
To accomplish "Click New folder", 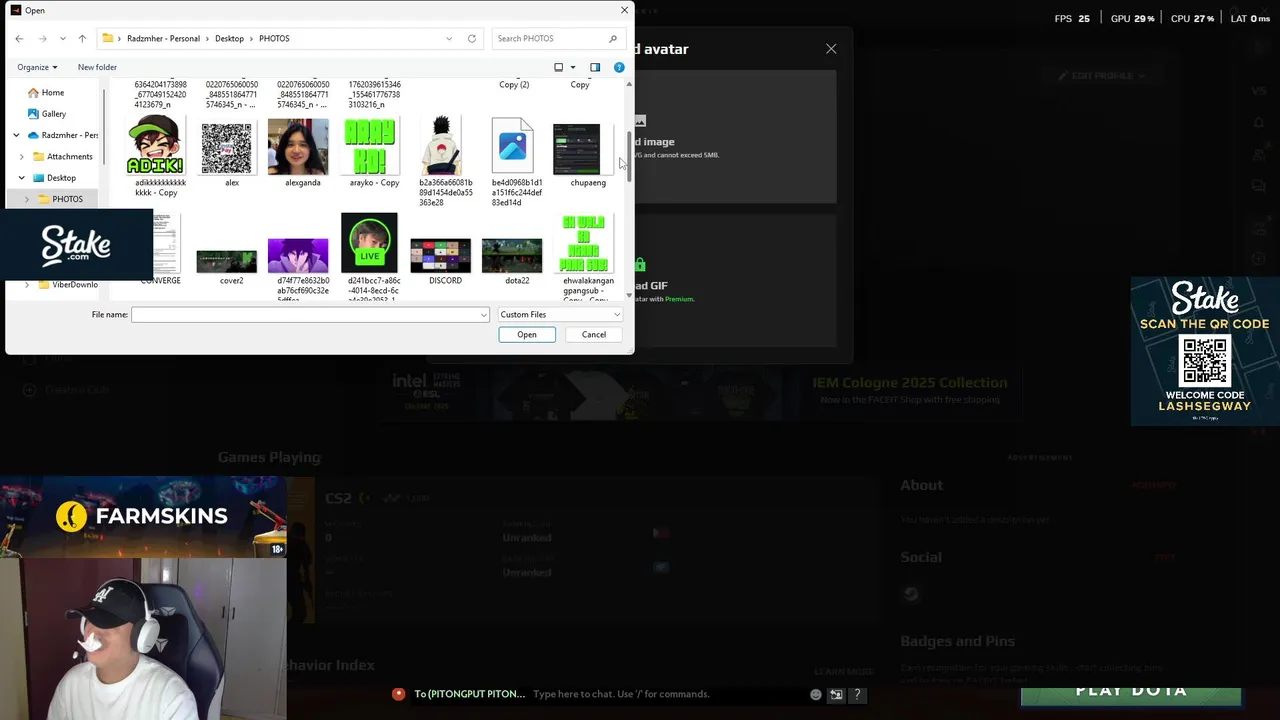I will tap(97, 67).
